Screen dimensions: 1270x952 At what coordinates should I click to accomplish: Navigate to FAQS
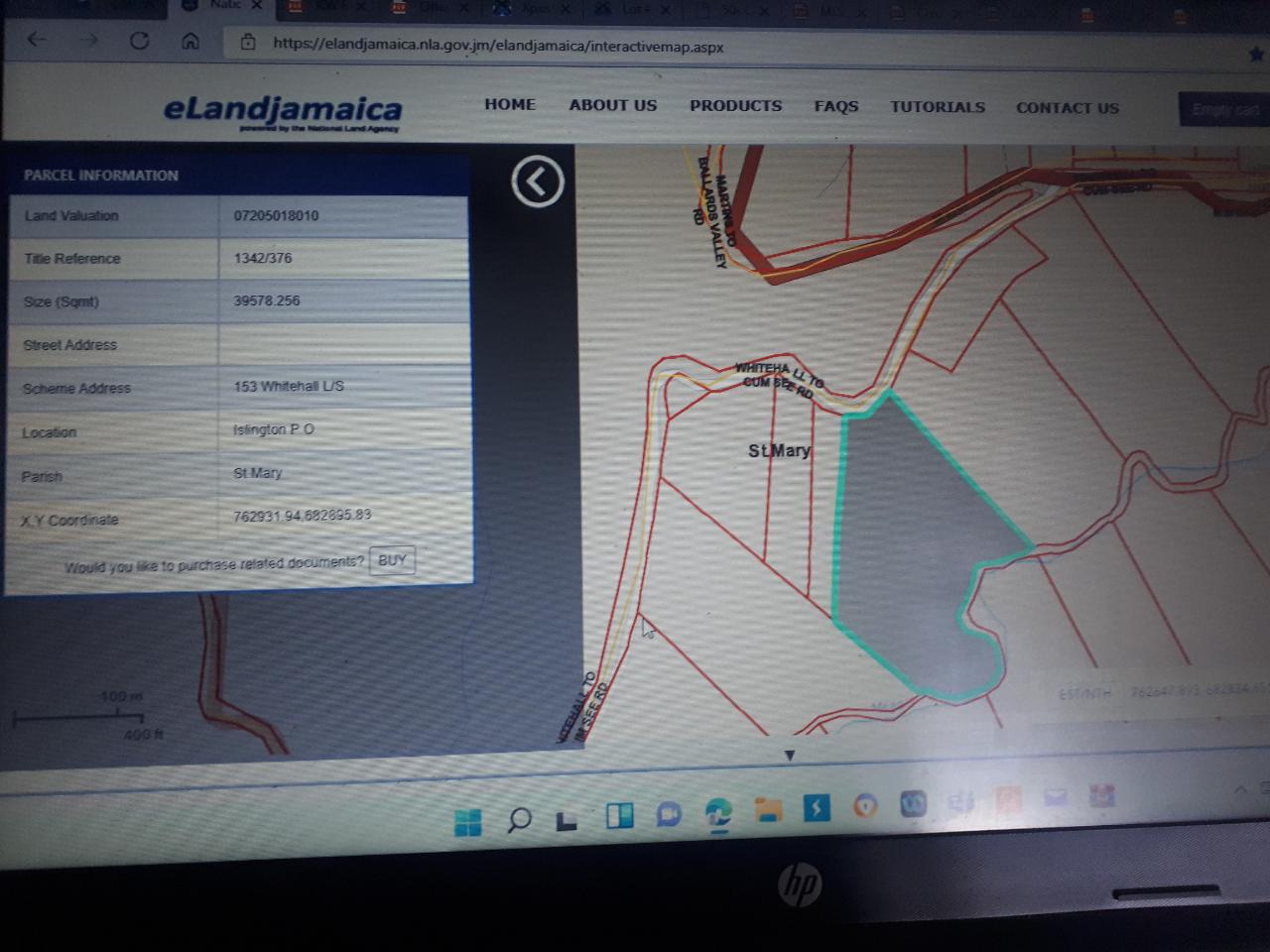click(836, 106)
